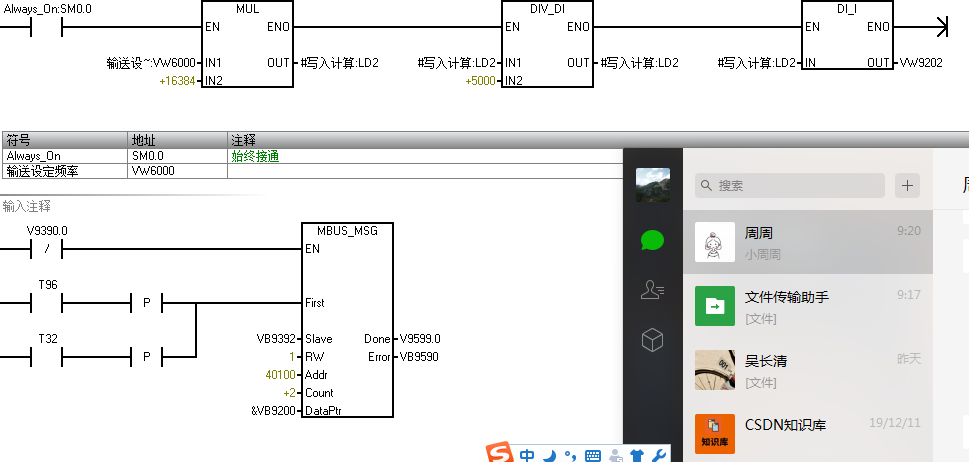The height and width of the screenshot is (462, 969).
Task: Open the Sogou soft keyboard icon
Action: 592,456
